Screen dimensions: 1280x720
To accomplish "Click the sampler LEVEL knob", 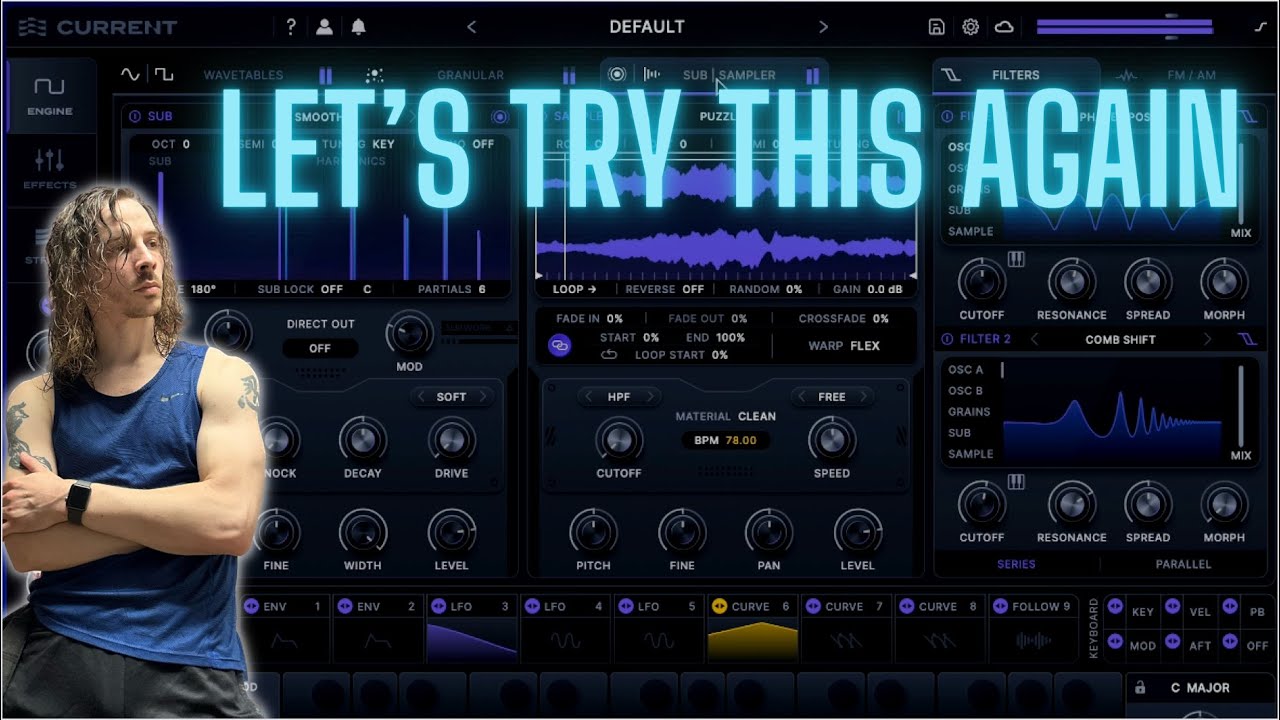I will [x=857, y=531].
